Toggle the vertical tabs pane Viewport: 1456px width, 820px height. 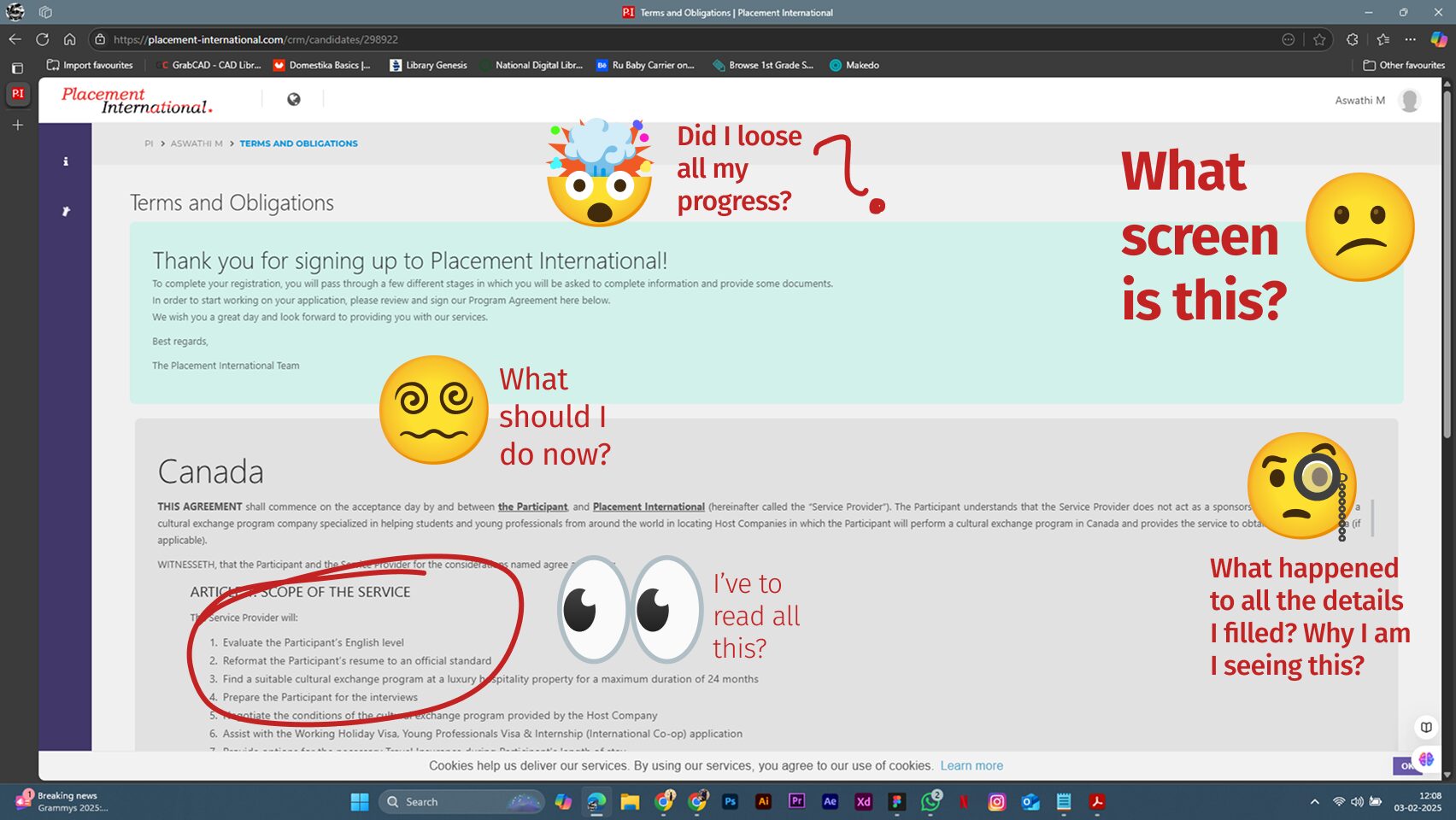point(17,67)
